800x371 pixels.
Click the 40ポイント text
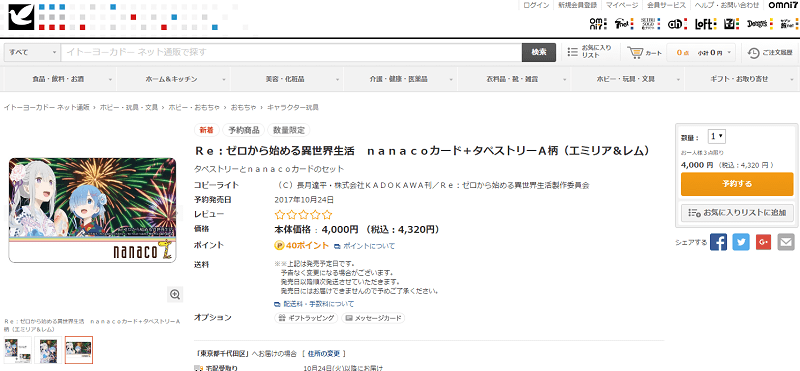(x=307, y=245)
